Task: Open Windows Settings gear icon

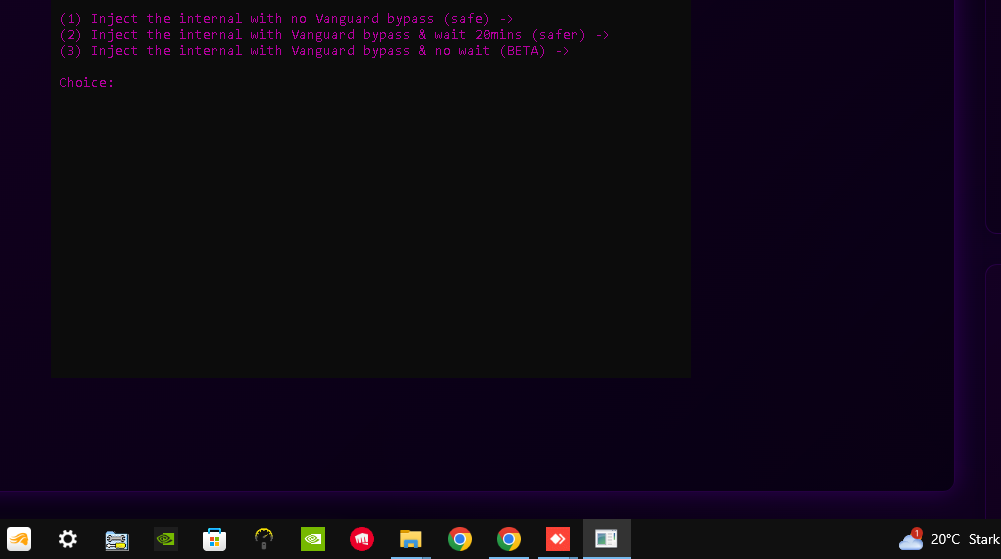Action: click(68, 539)
